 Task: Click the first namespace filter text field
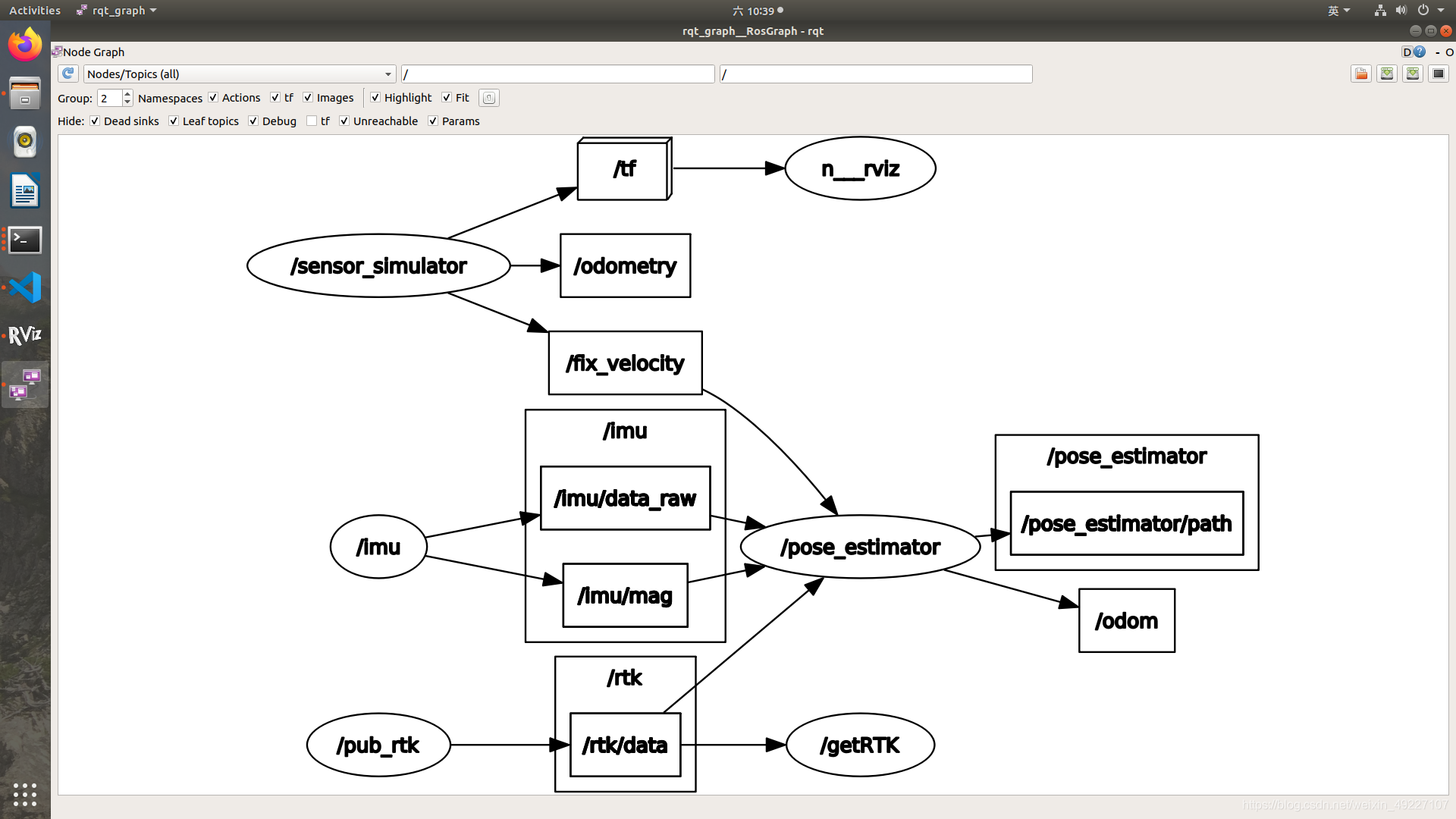click(x=557, y=74)
